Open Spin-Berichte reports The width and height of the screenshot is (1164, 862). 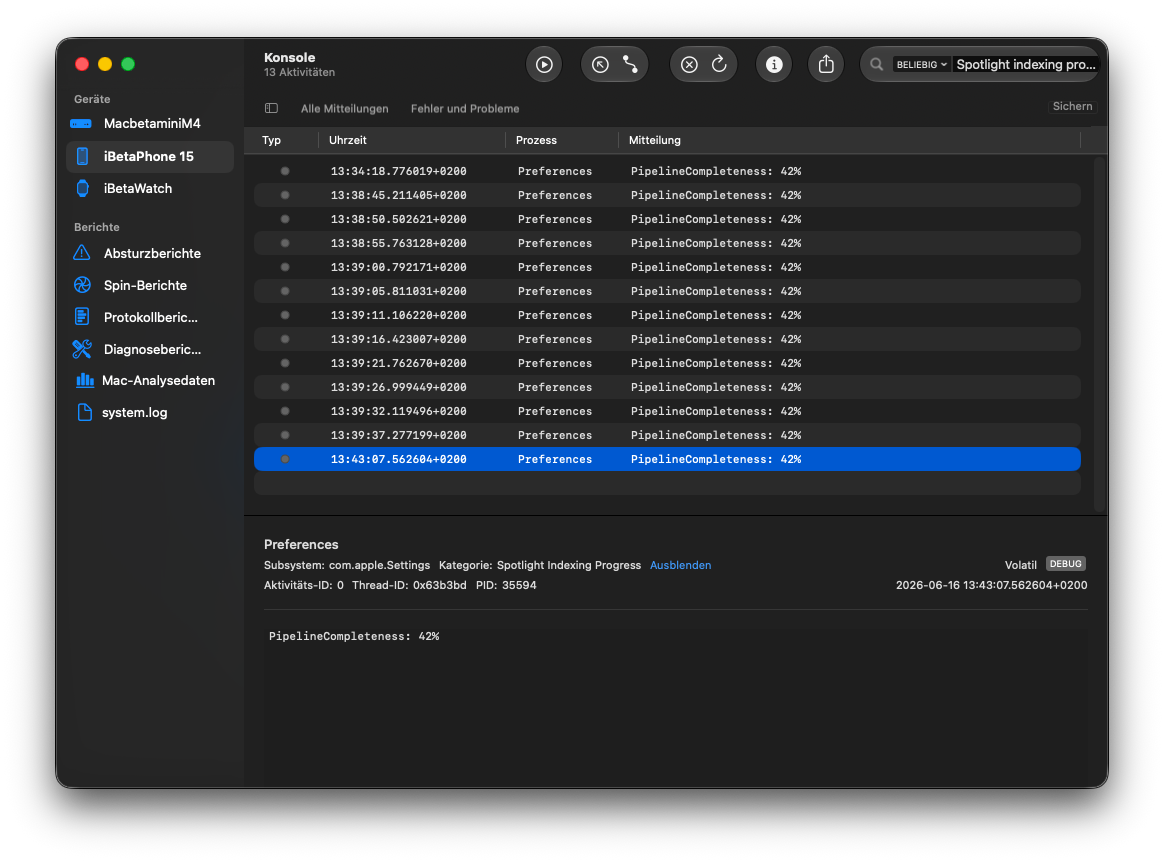pos(150,285)
